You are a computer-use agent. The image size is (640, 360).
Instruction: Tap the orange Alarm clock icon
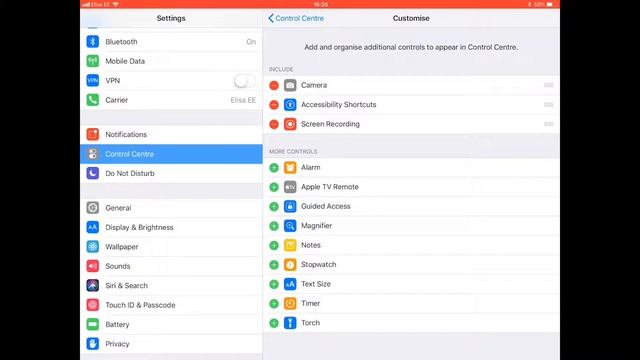(x=290, y=167)
